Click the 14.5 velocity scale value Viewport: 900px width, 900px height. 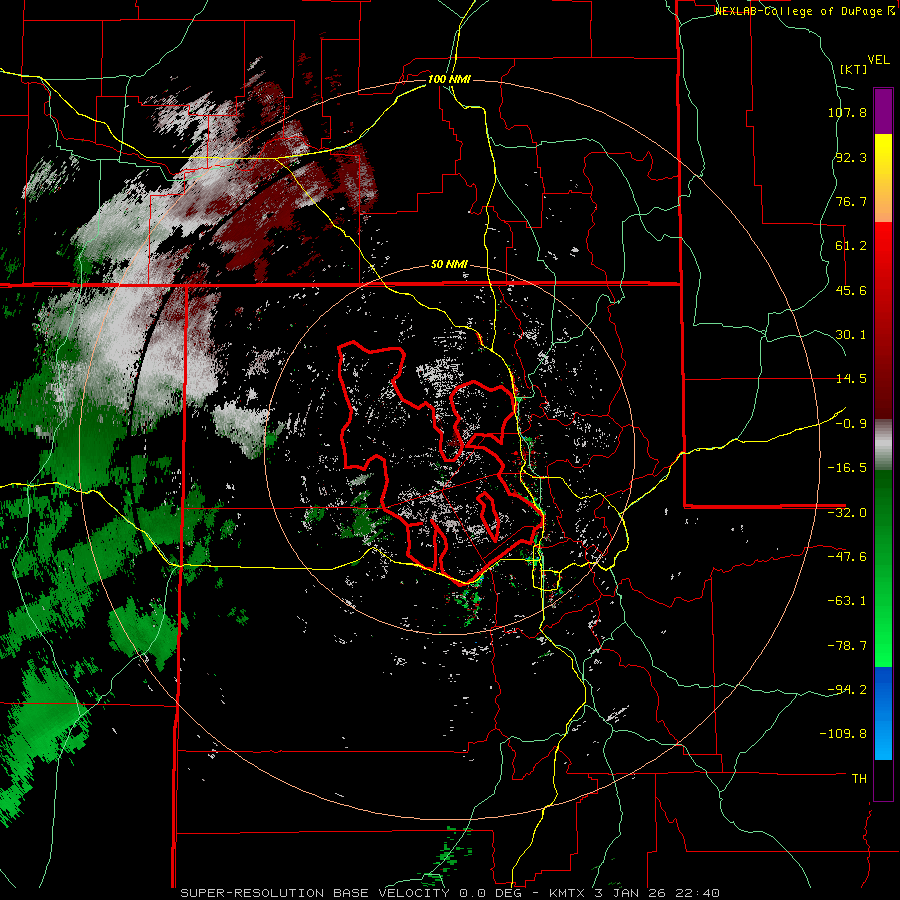(851, 379)
